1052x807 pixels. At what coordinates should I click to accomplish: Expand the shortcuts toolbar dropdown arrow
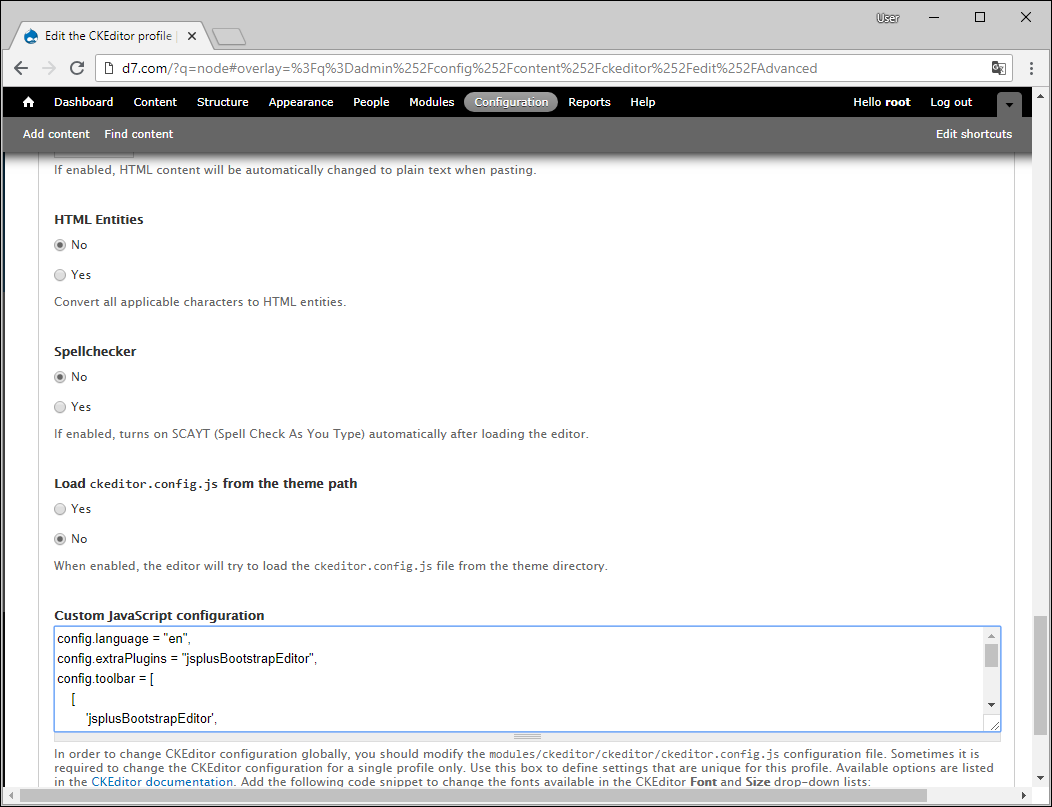click(1009, 105)
